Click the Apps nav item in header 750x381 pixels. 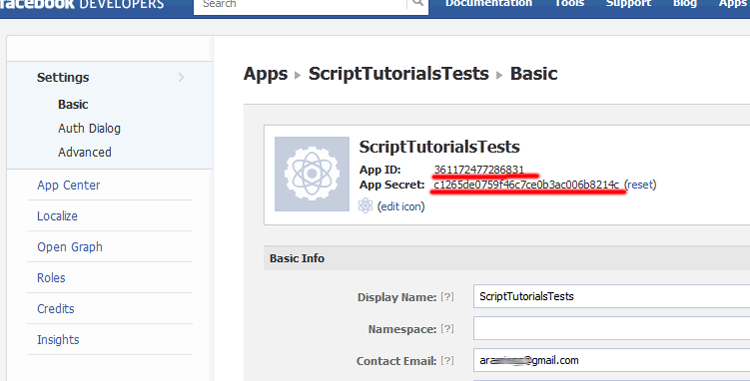[734, 3]
